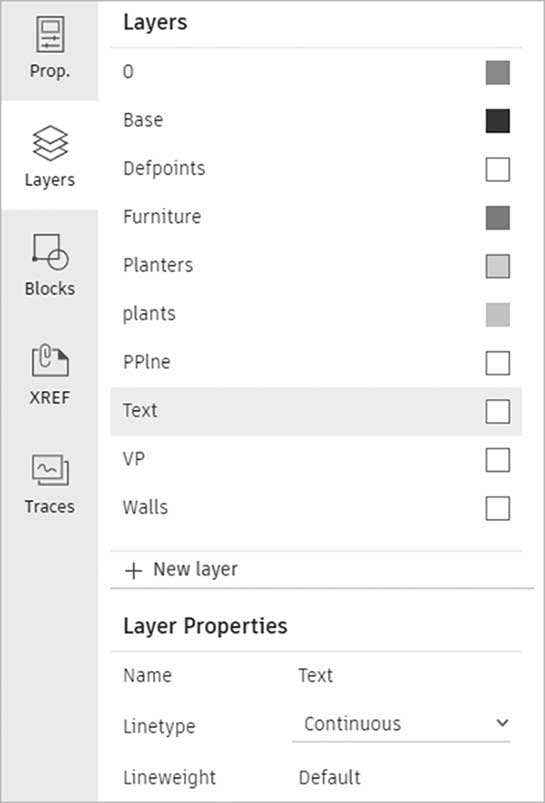Click the Linetype dropdown chevron arrow

coord(502,723)
